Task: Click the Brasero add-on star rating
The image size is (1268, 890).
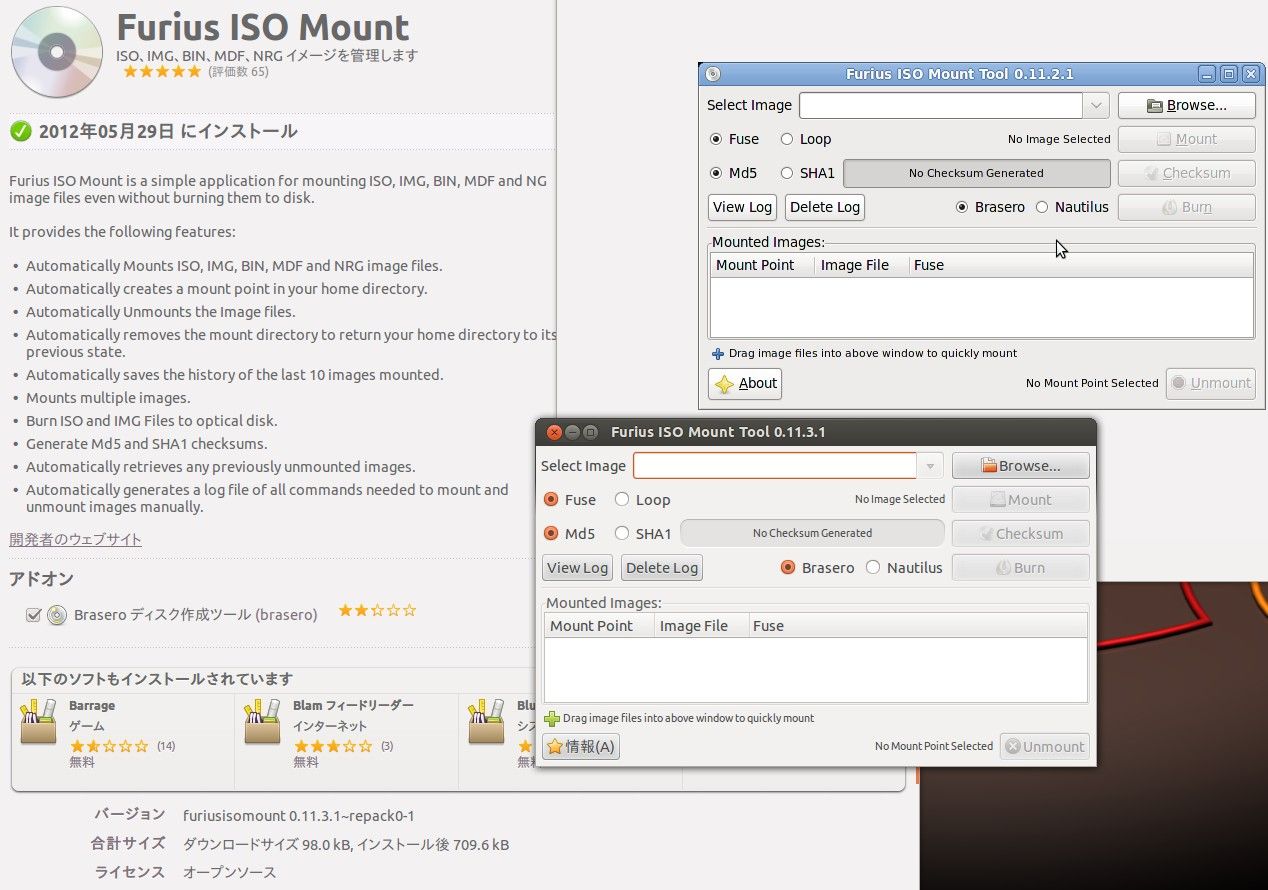Action: [x=377, y=610]
